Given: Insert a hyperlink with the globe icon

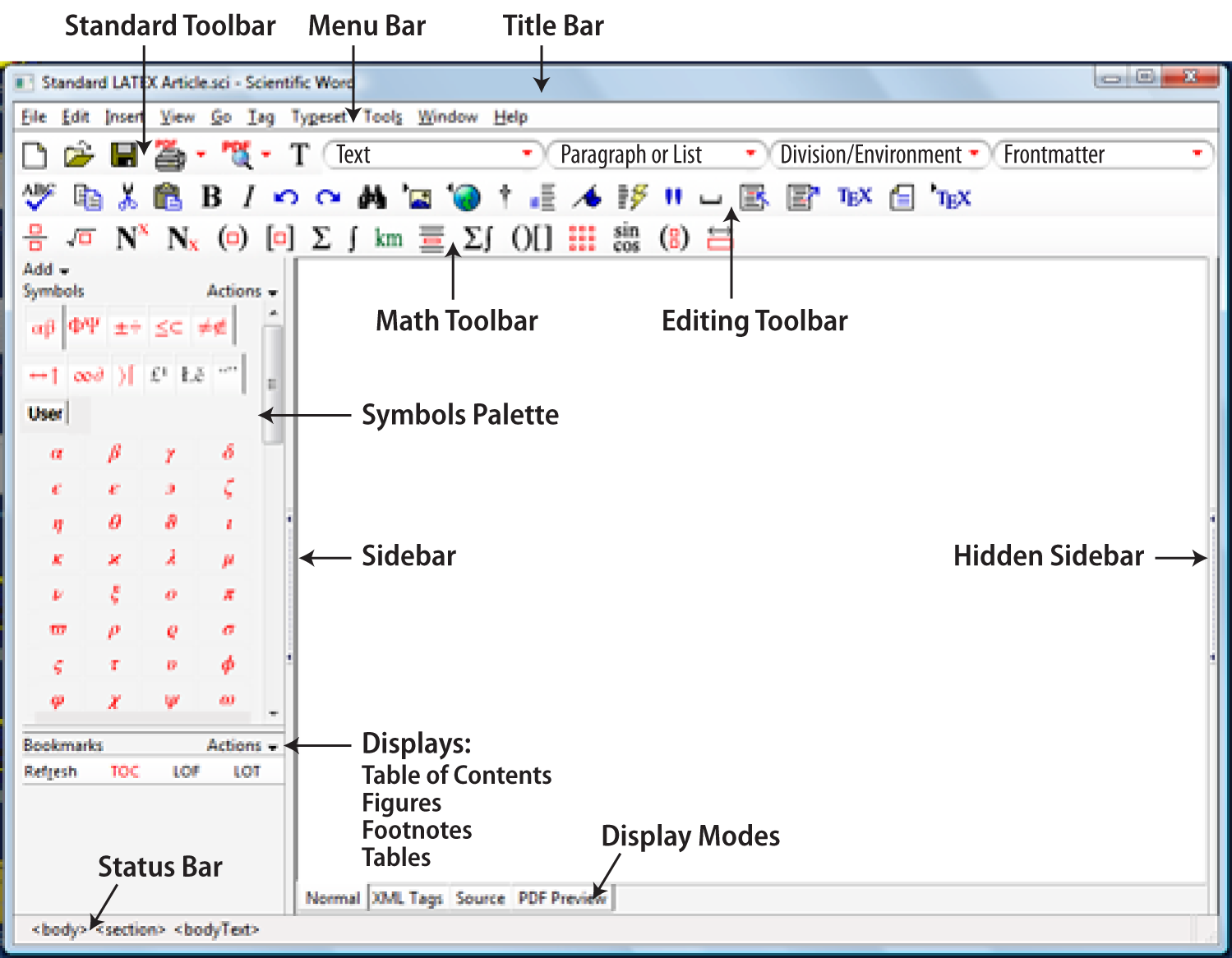Looking at the screenshot, I should tap(464, 197).
